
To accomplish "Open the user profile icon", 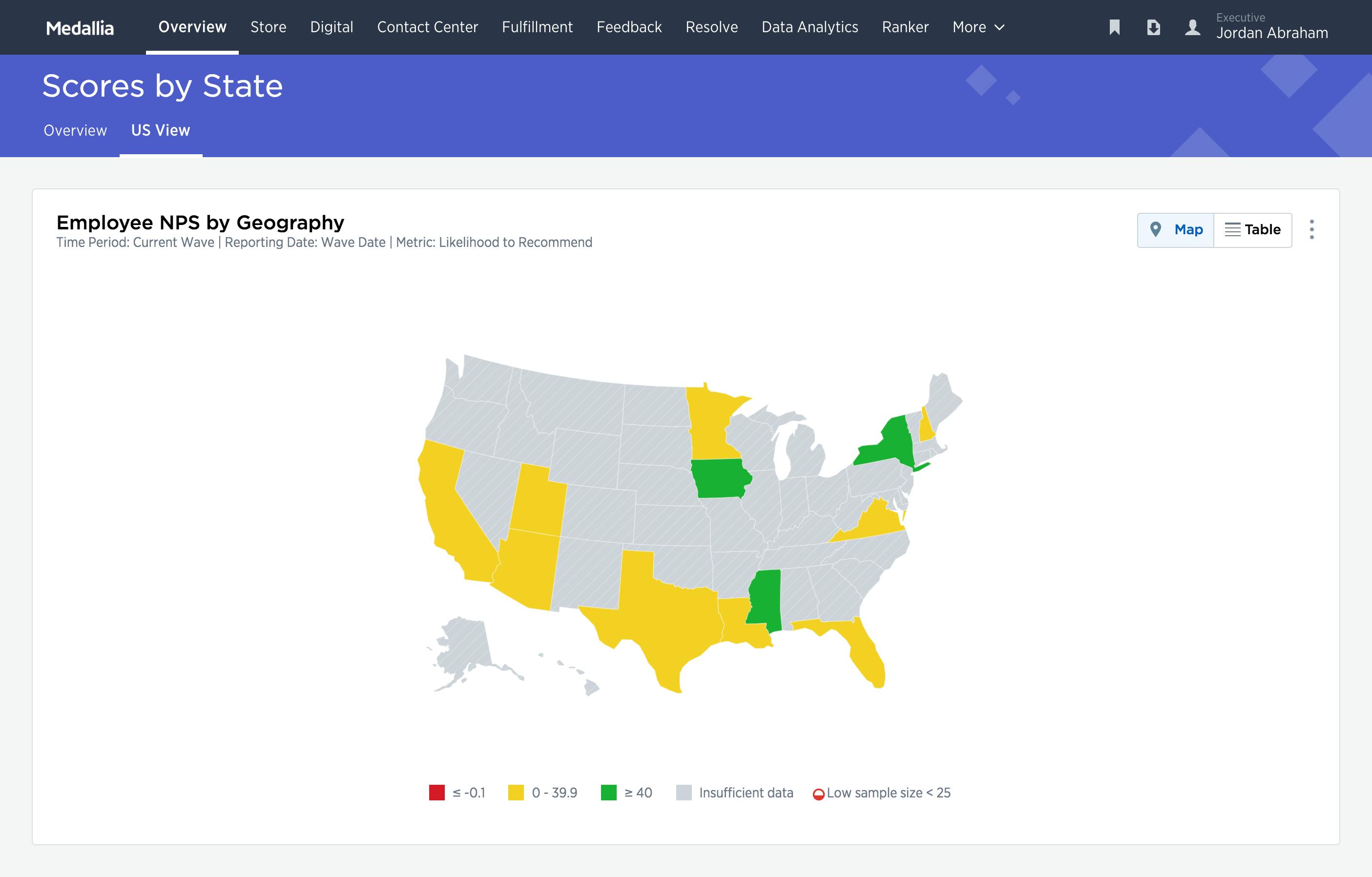I will pos(1192,27).
